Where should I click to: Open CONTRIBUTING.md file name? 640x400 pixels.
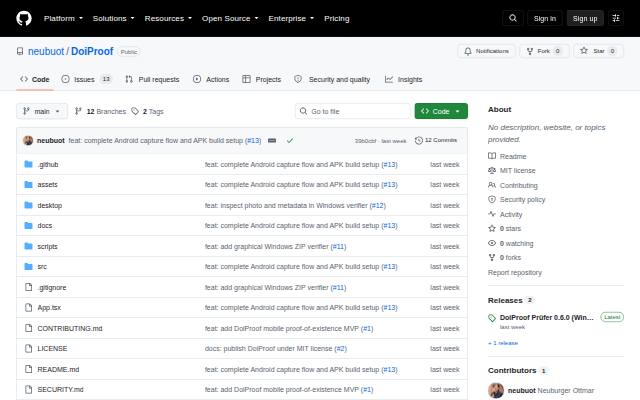point(70,328)
